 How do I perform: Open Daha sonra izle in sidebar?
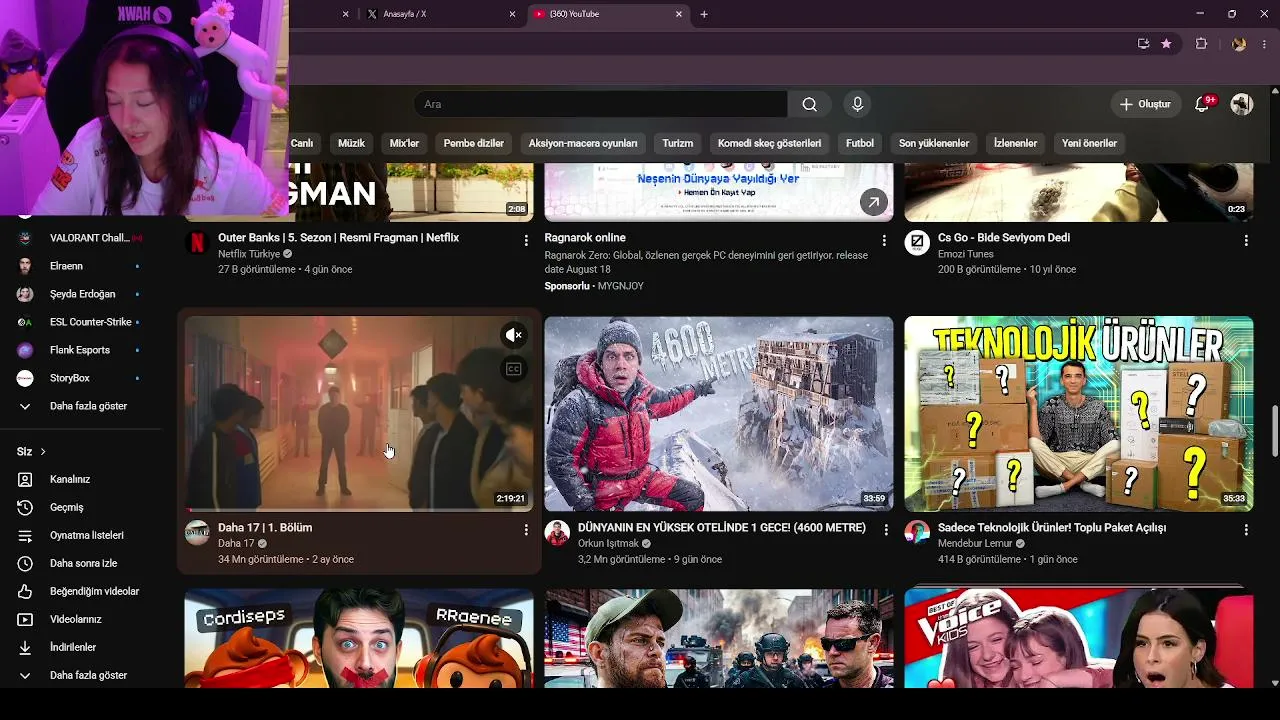point(85,563)
